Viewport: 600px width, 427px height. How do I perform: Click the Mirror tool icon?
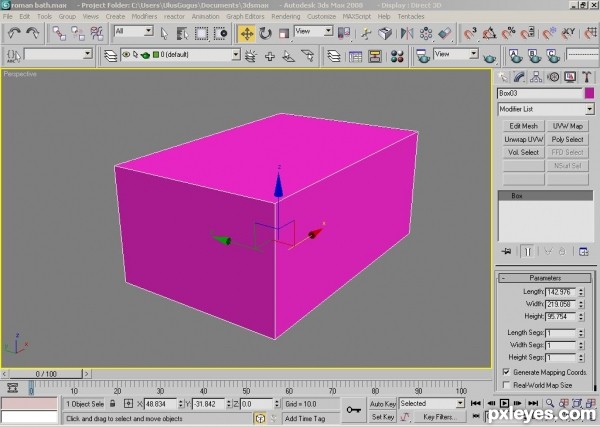coord(407,33)
